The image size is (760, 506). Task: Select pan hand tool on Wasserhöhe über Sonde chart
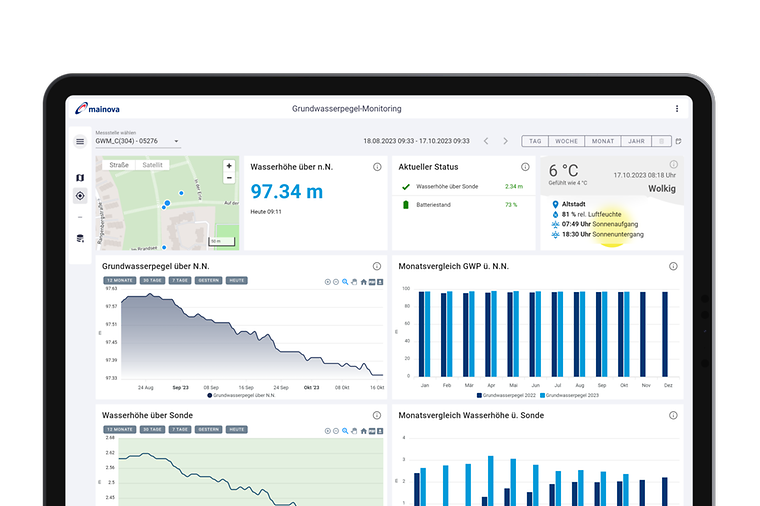click(x=354, y=431)
